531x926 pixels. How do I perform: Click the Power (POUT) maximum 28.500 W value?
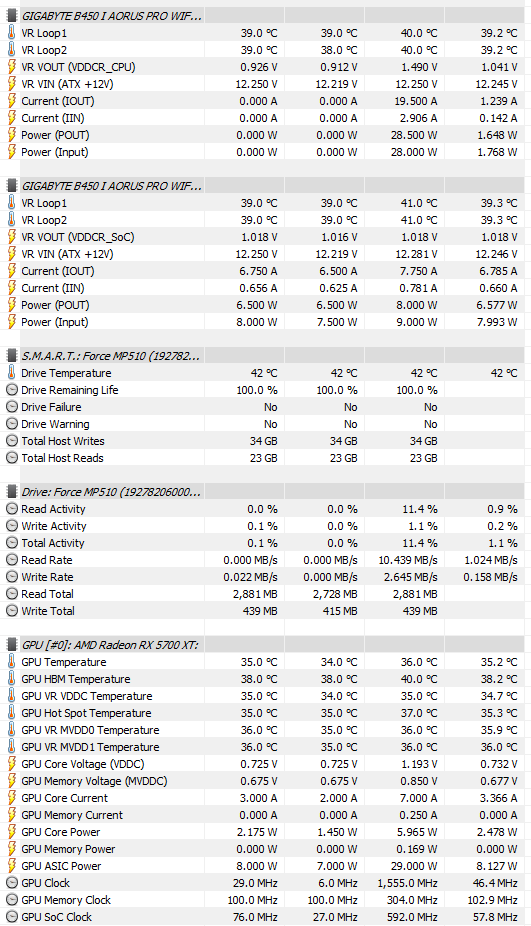(x=414, y=135)
